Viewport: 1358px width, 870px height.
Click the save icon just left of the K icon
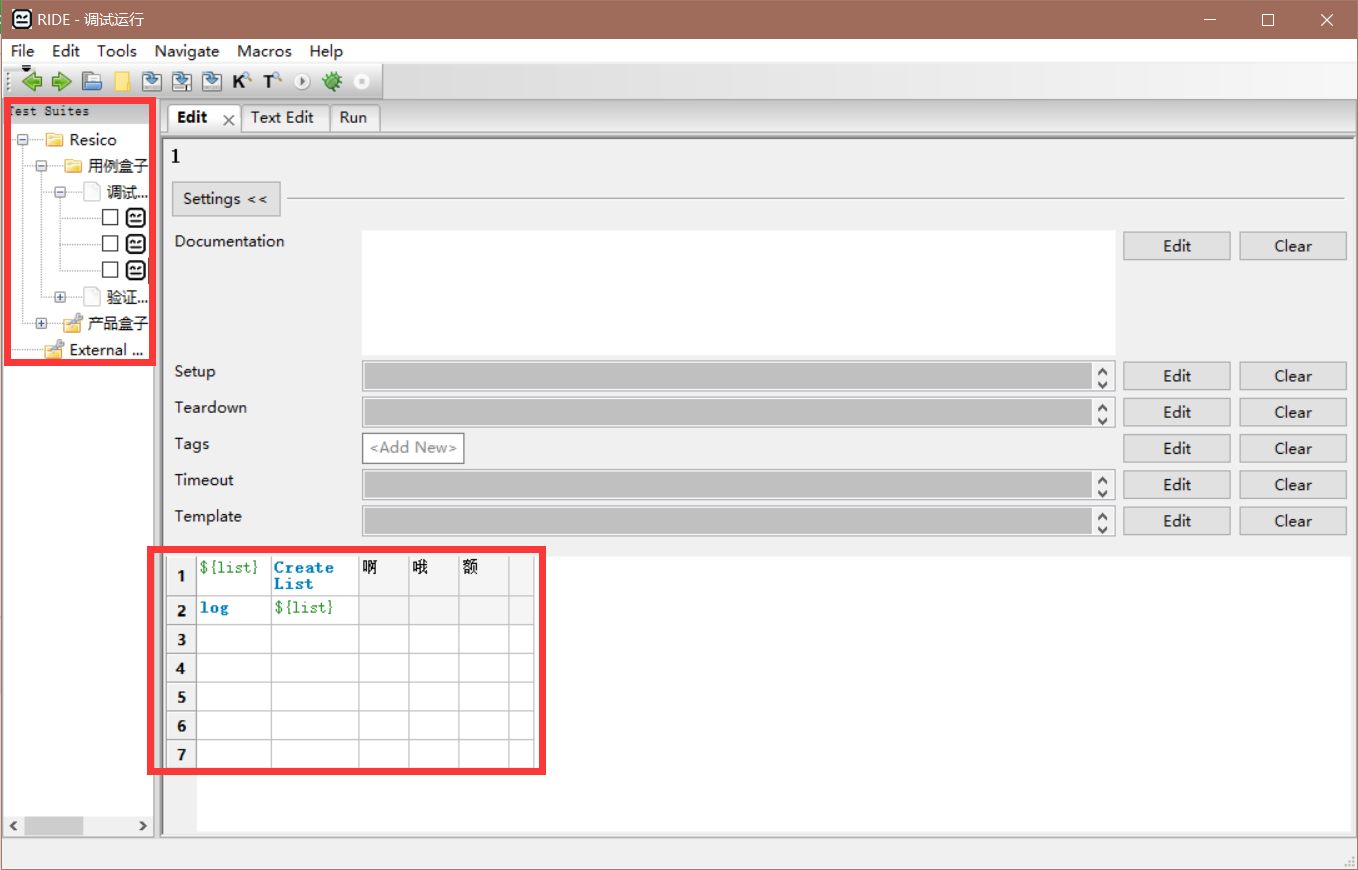point(212,82)
